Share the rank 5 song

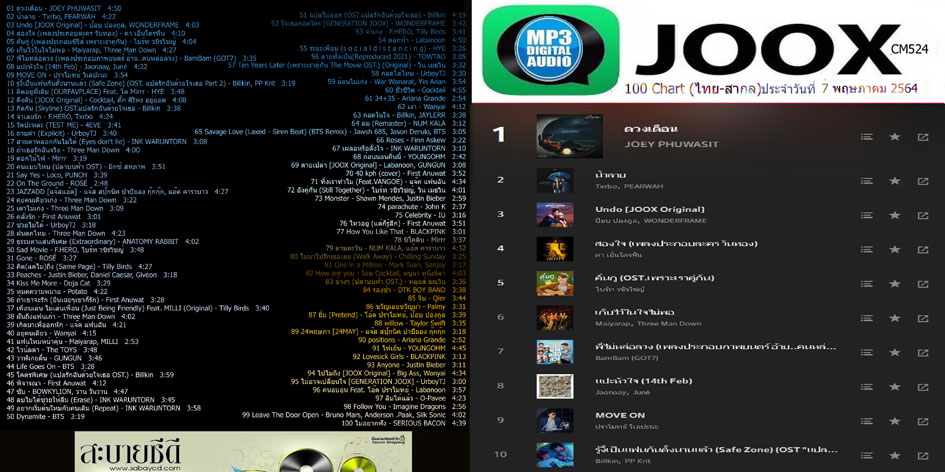pos(923,283)
